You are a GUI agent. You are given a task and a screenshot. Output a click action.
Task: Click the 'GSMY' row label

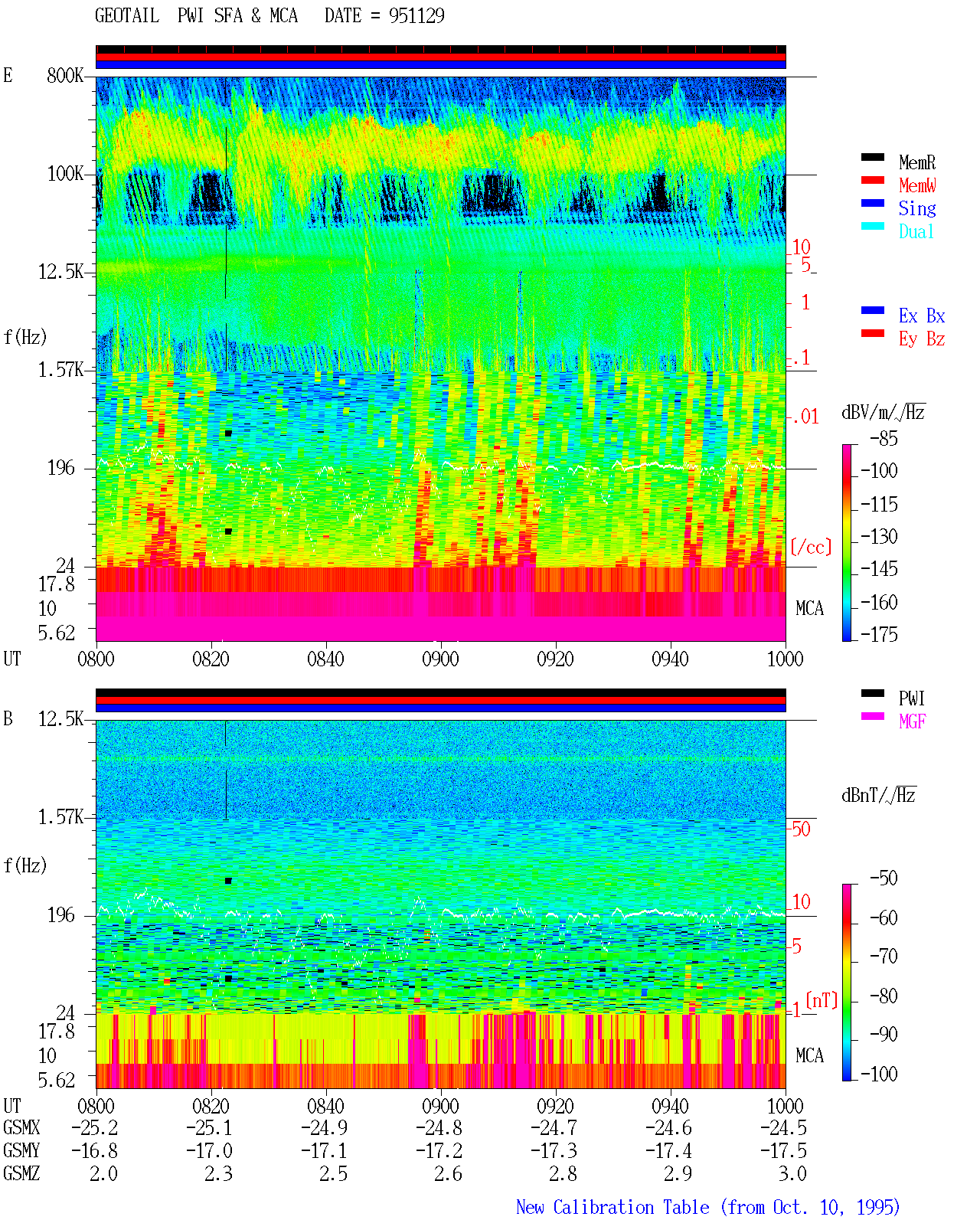[x=21, y=1151]
